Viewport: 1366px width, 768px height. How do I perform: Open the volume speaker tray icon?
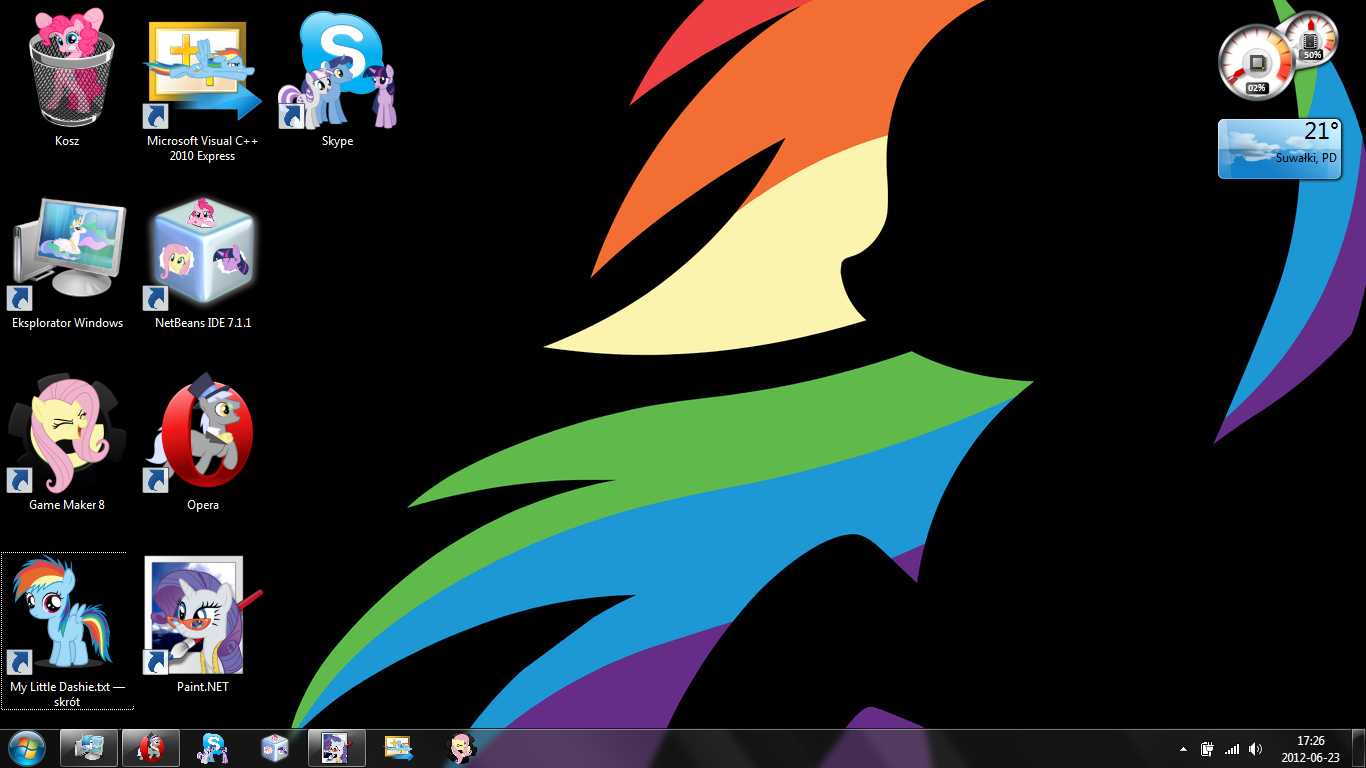coord(1256,749)
